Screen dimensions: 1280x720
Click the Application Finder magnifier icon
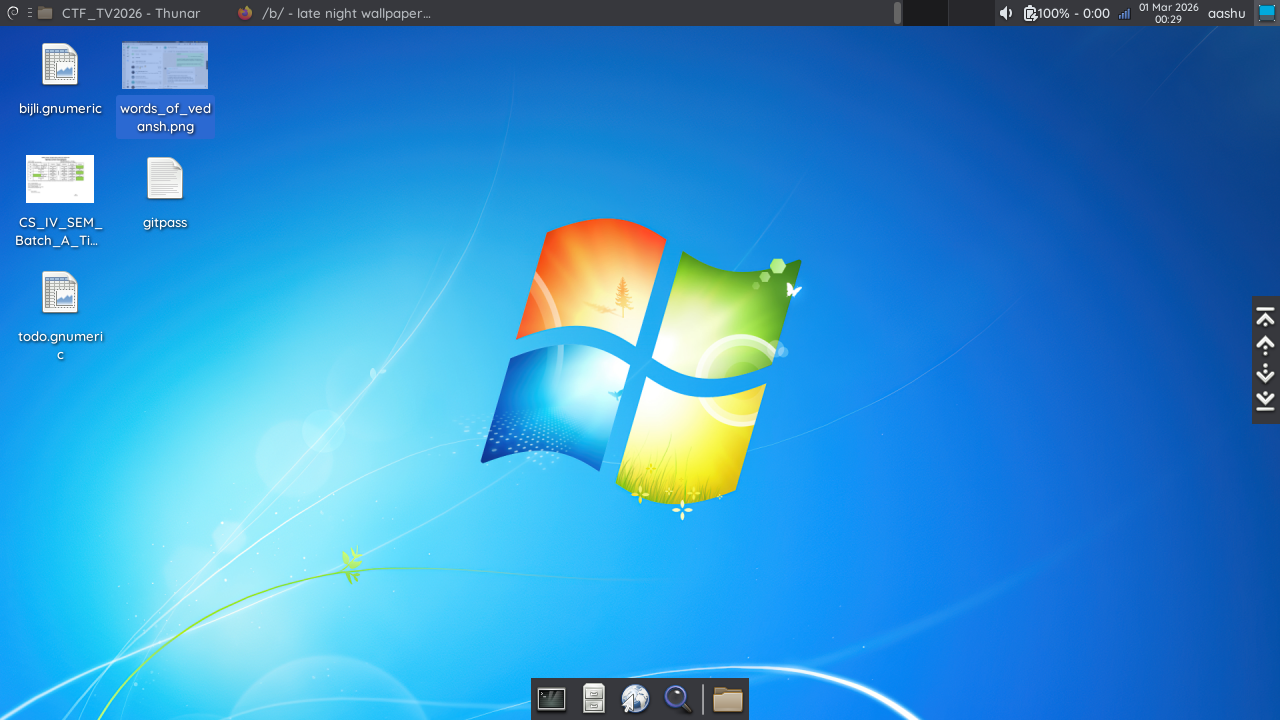[678, 699]
